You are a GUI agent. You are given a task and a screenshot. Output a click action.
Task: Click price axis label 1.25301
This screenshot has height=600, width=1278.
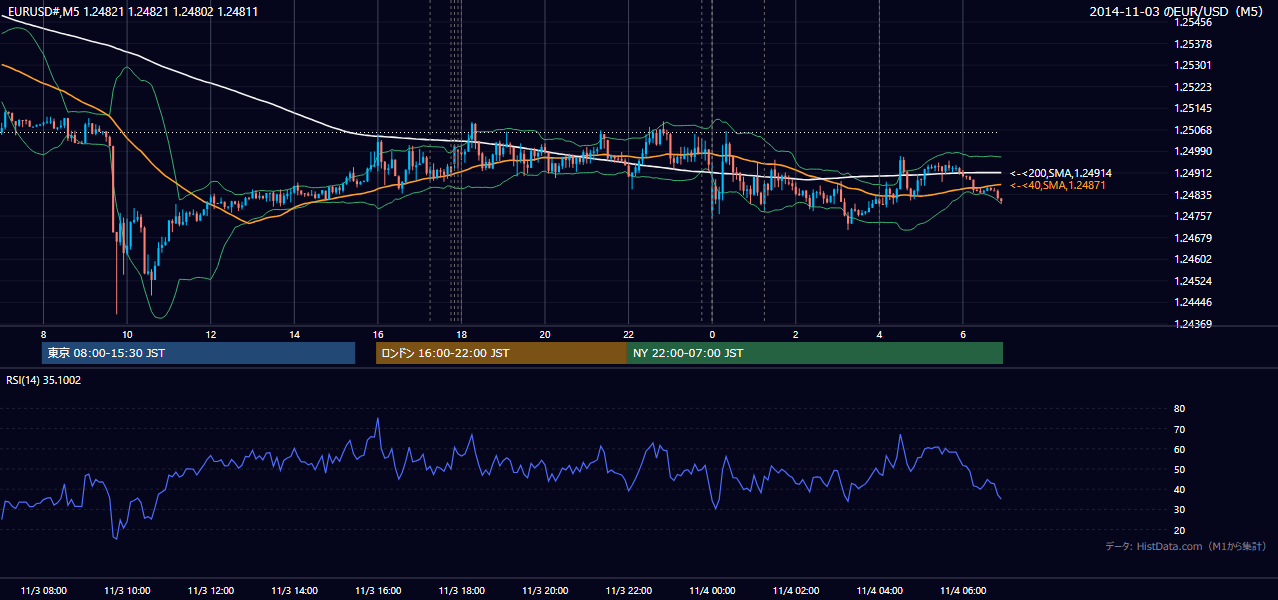[1193, 65]
